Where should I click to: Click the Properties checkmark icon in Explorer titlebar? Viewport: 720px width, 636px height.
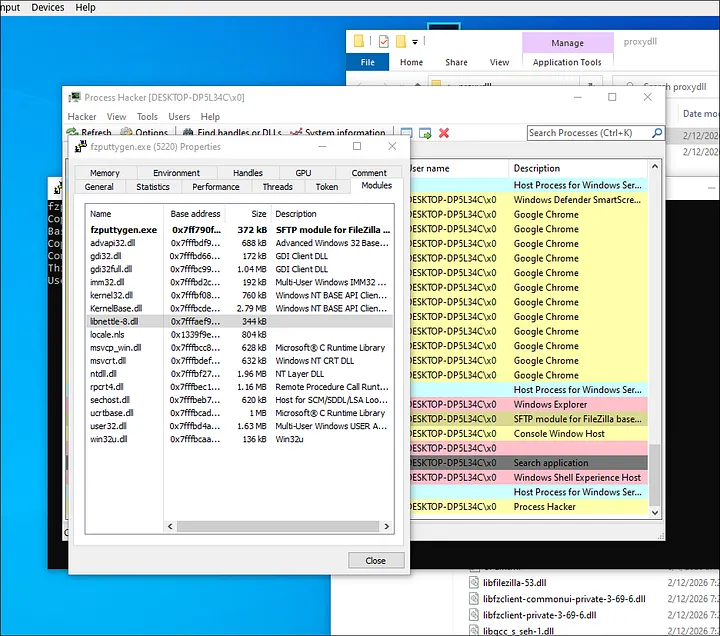[383, 41]
